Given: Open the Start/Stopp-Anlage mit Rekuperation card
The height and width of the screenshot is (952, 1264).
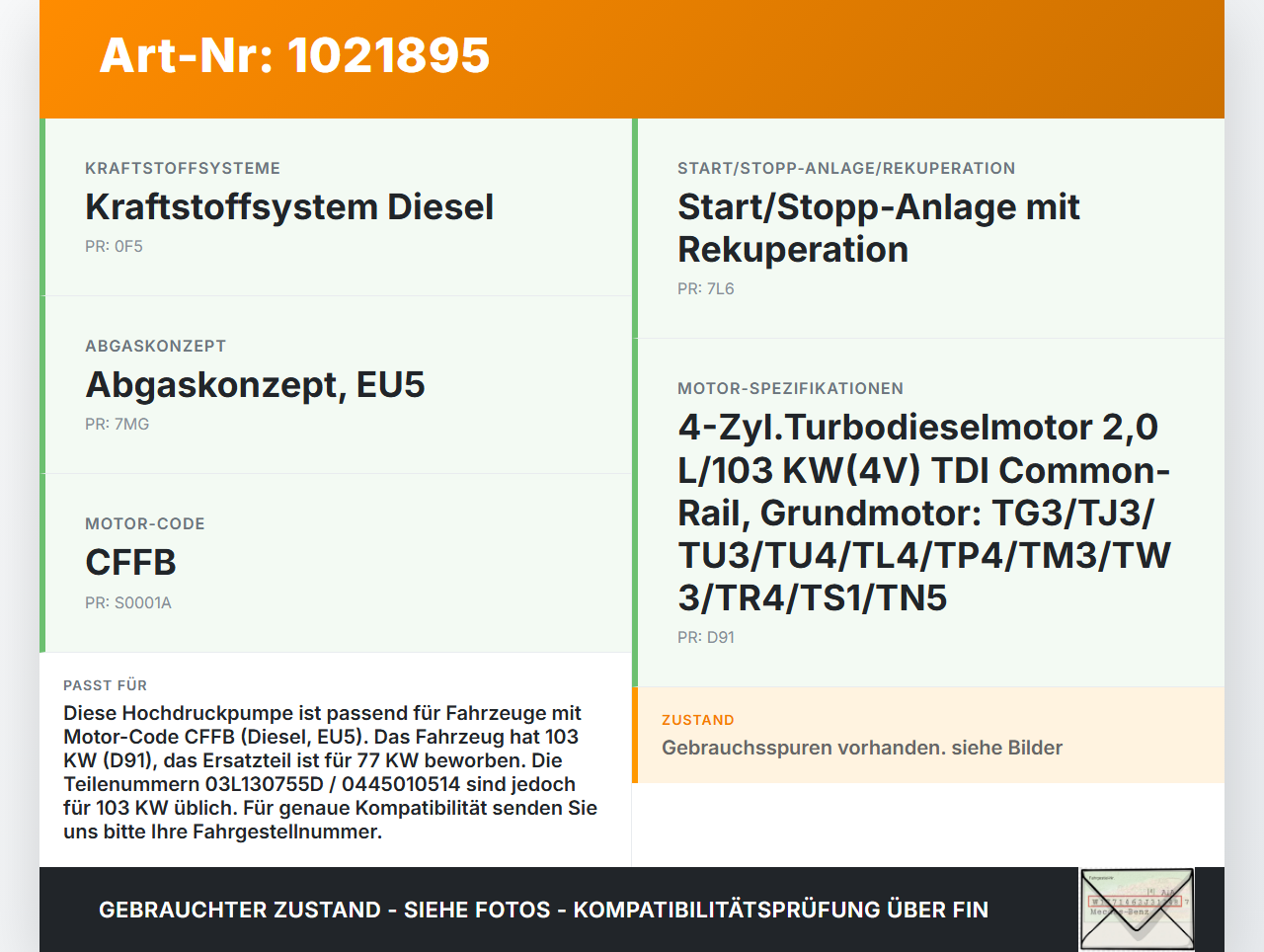Looking at the screenshot, I should pyautogui.click(x=878, y=228).
